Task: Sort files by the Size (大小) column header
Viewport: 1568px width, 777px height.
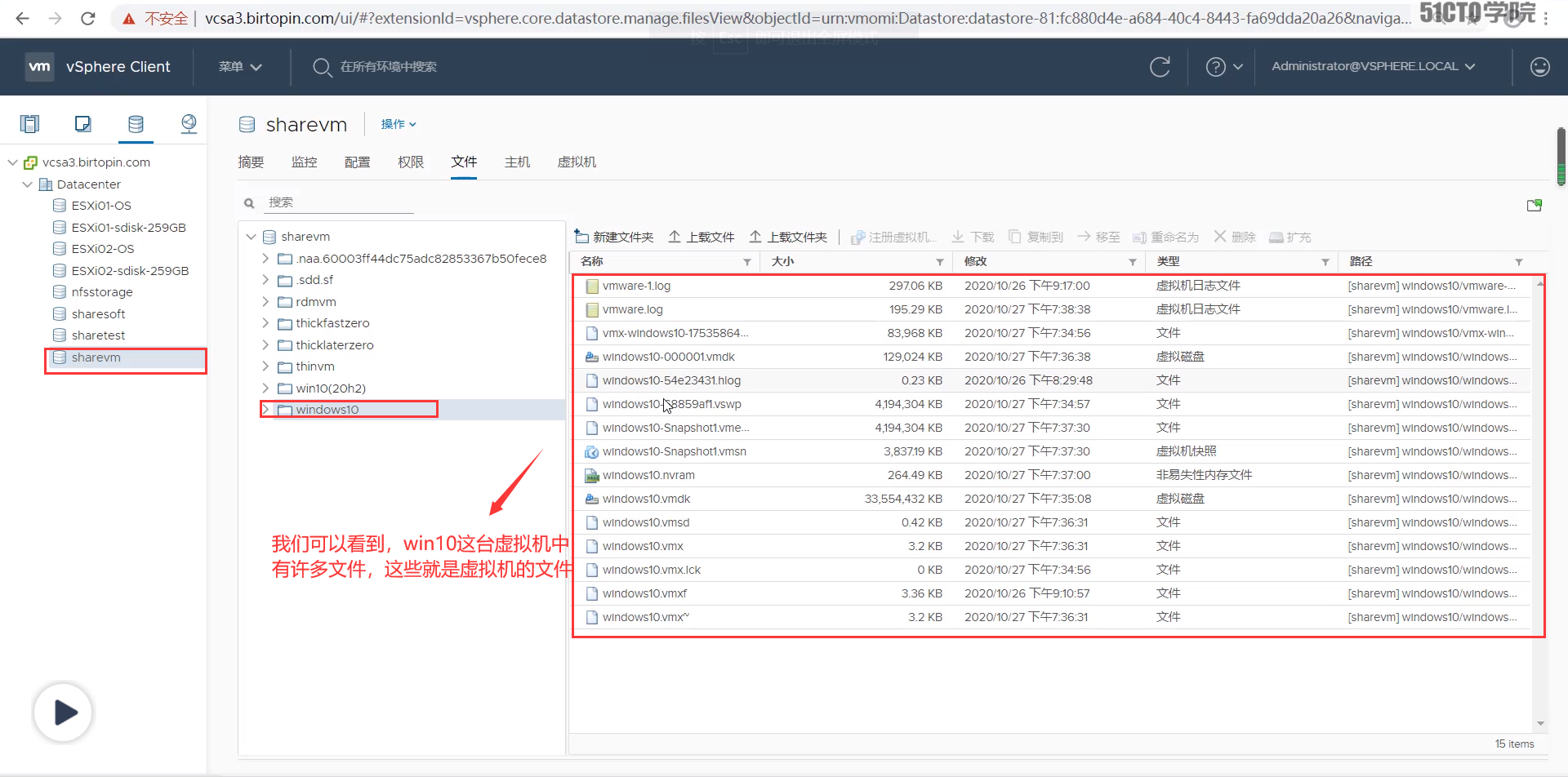Action: [x=782, y=261]
